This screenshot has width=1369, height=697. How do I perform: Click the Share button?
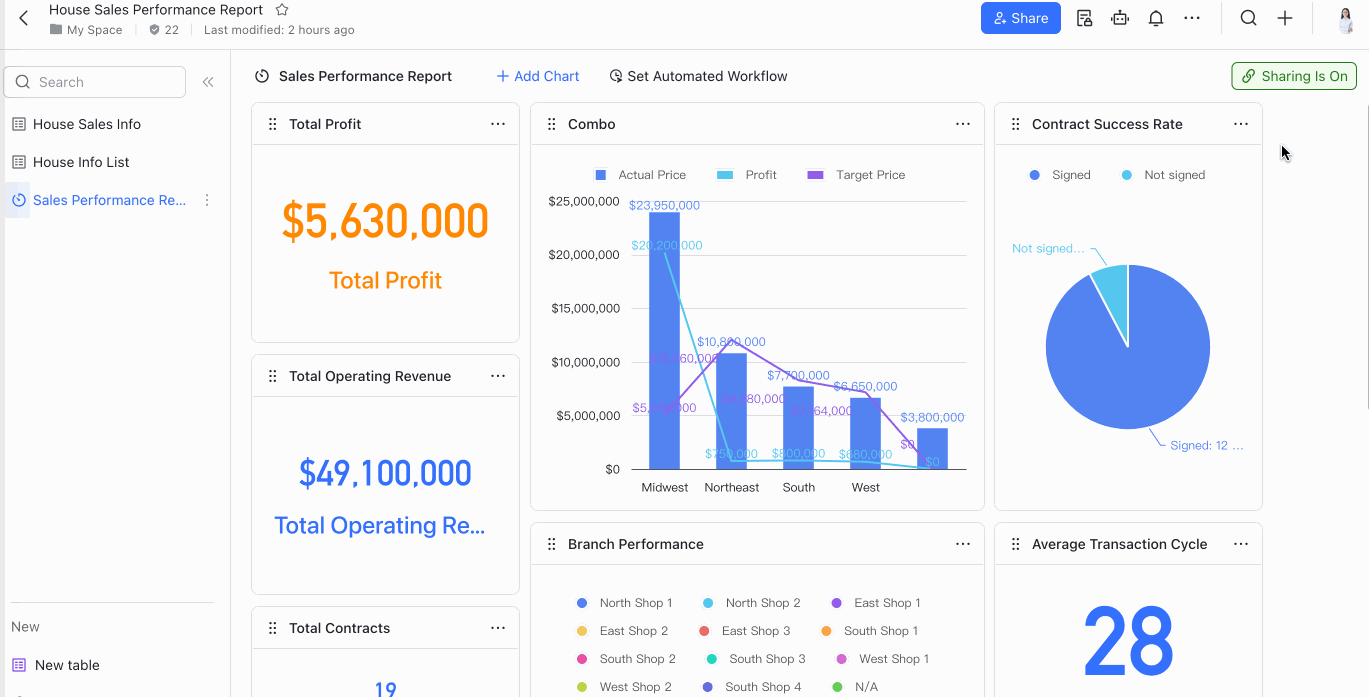click(1020, 17)
